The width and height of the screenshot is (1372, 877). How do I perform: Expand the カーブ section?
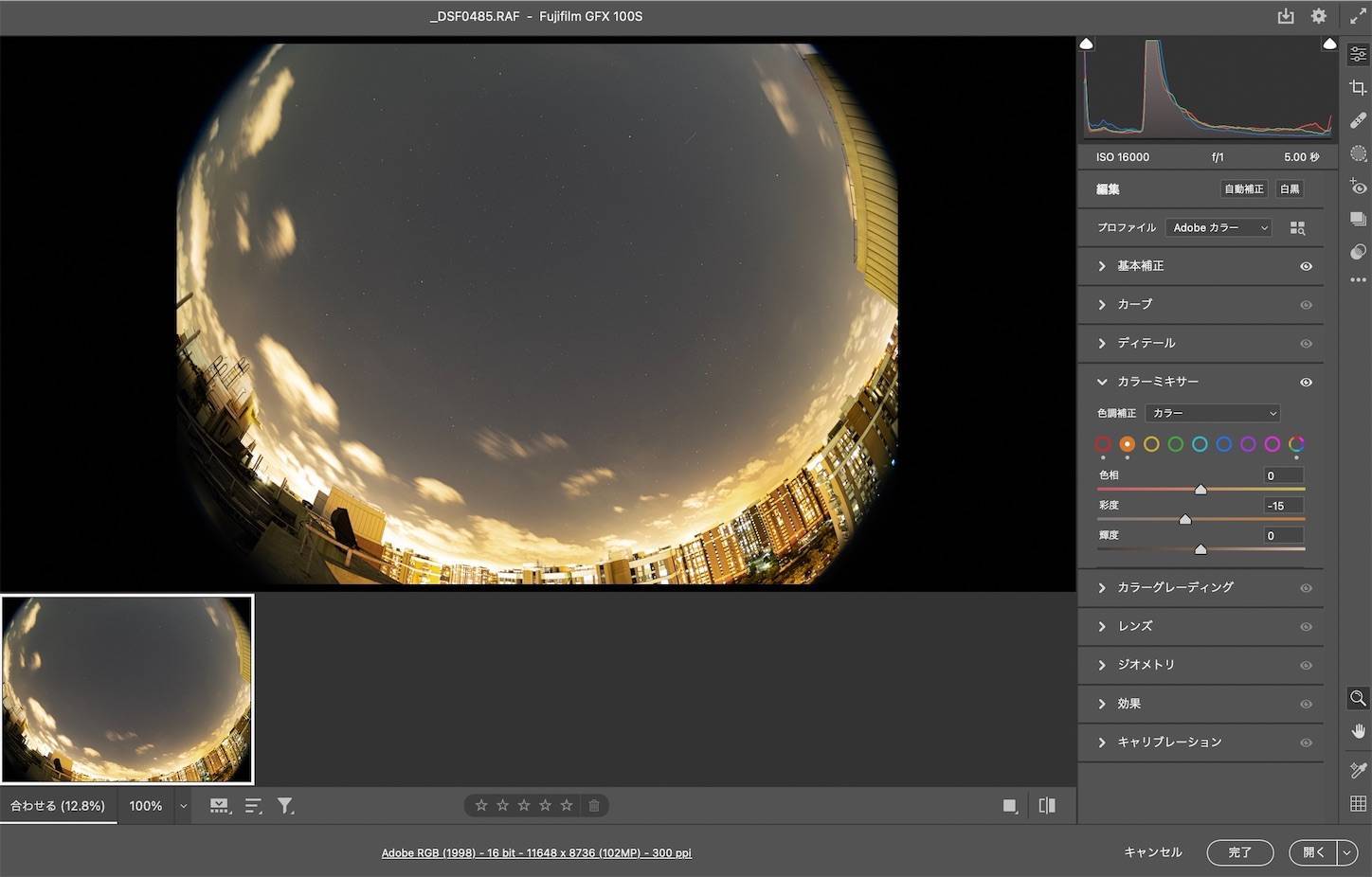point(1102,305)
